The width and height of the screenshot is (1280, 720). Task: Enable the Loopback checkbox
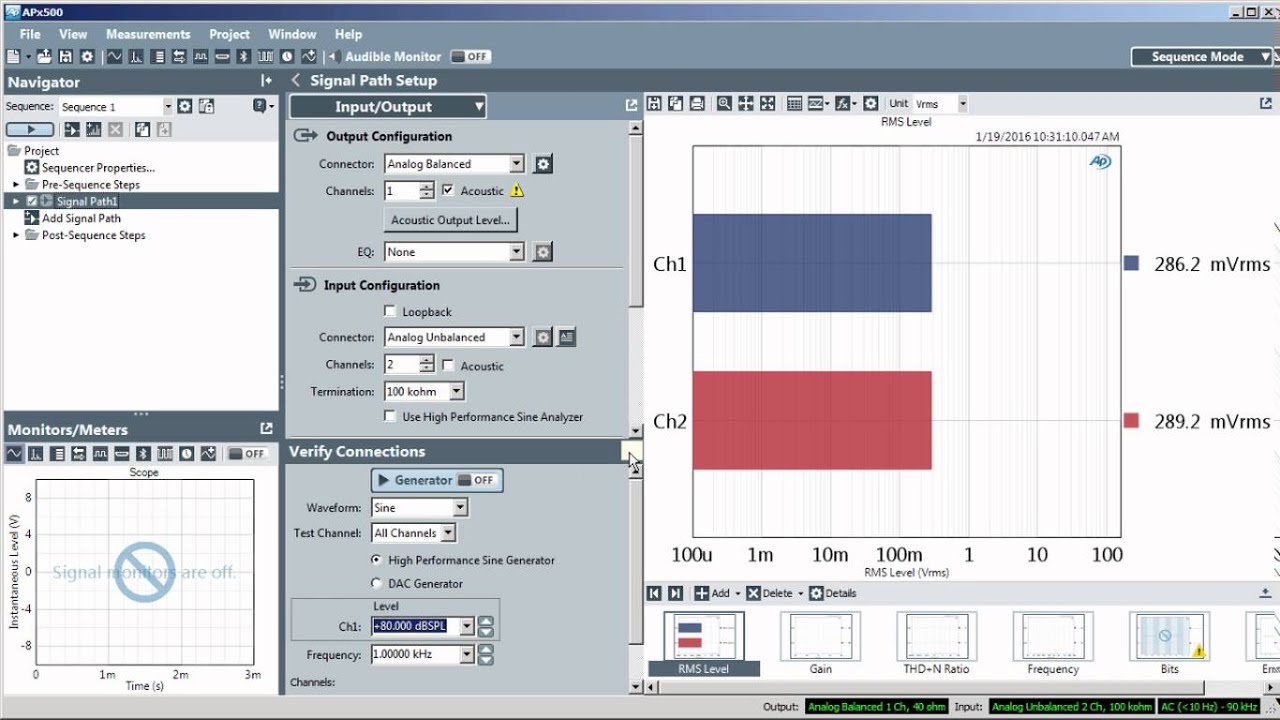[390, 312]
